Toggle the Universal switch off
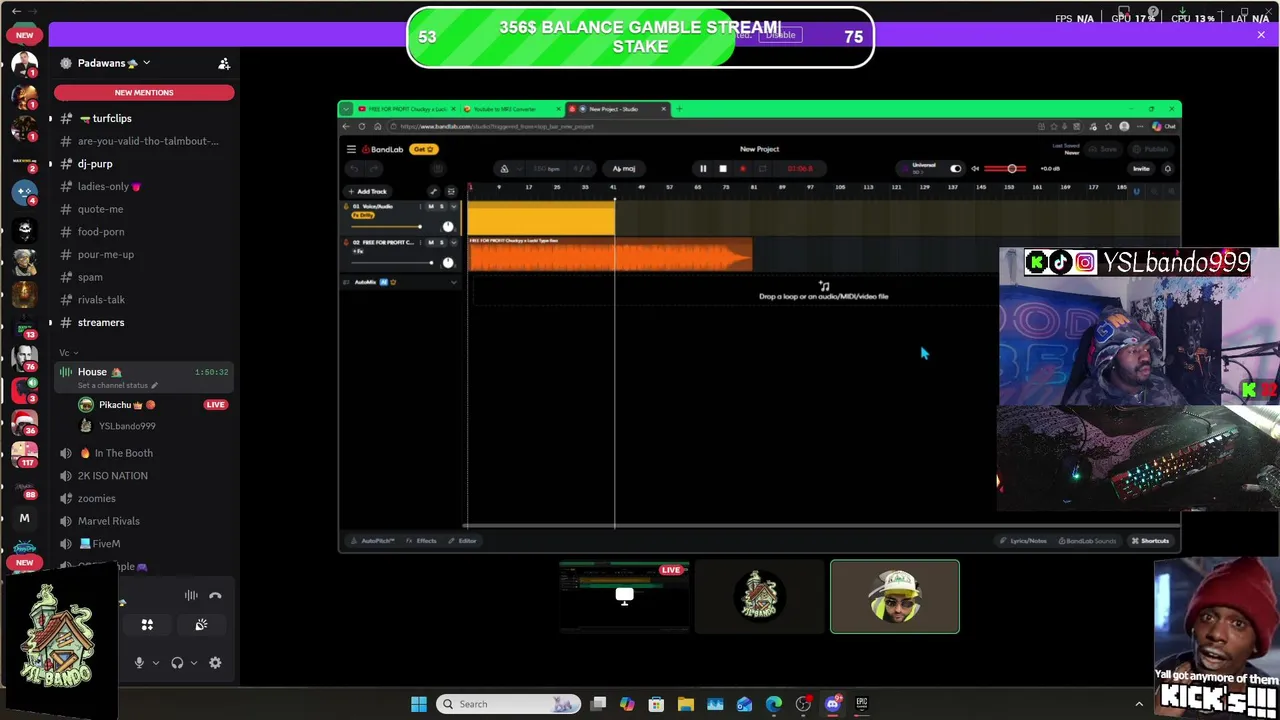The height and width of the screenshot is (720, 1280). (x=956, y=169)
